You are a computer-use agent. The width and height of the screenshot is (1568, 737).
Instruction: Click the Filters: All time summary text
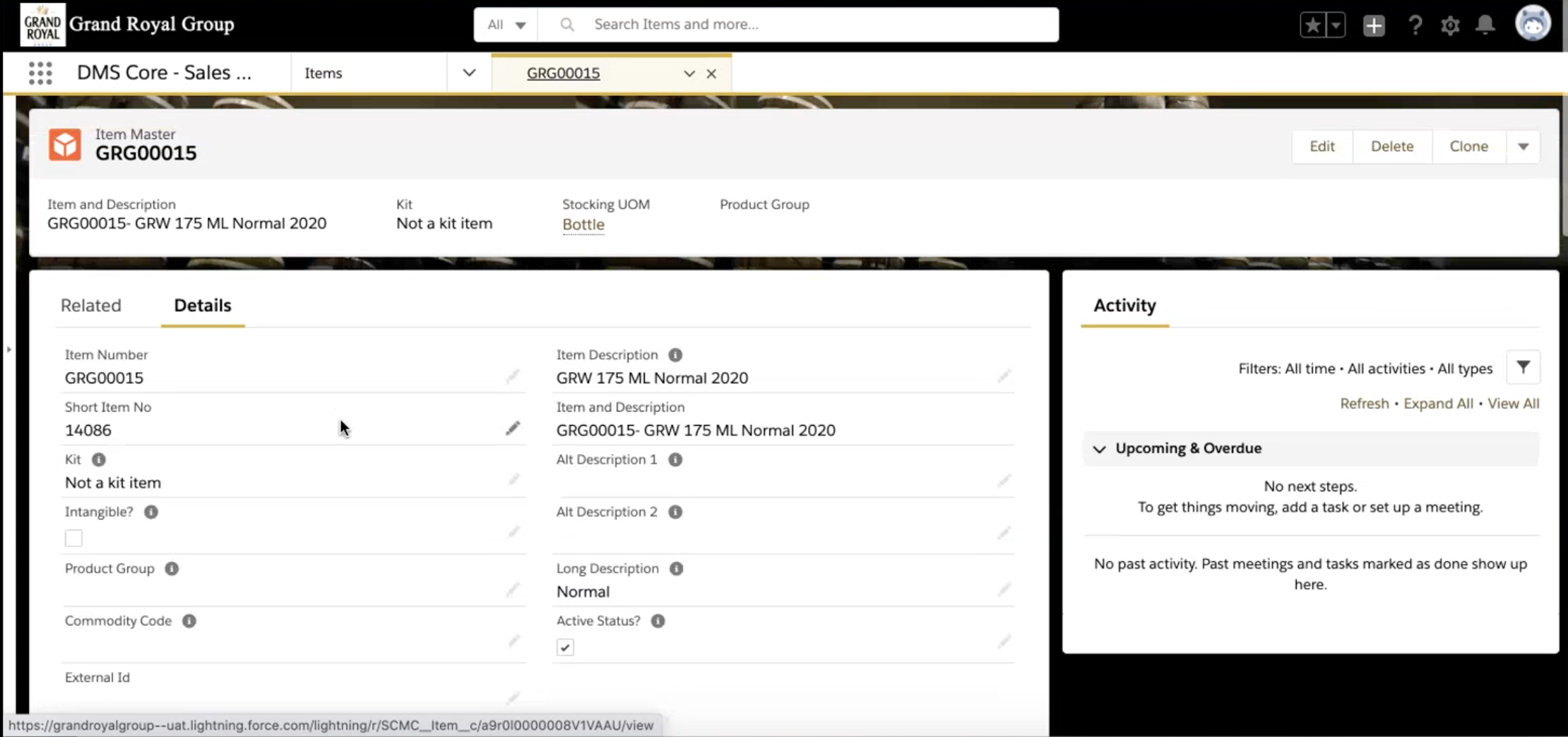coord(1365,368)
